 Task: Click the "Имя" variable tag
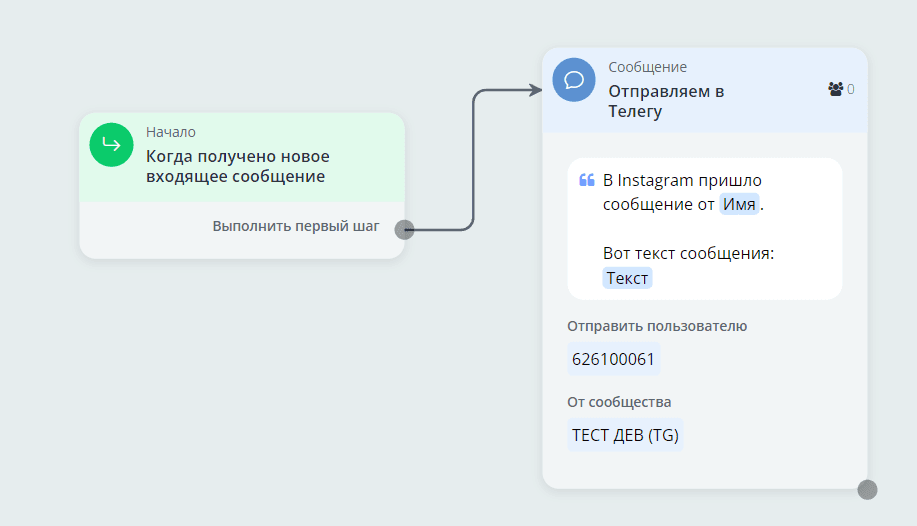[x=739, y=204]
